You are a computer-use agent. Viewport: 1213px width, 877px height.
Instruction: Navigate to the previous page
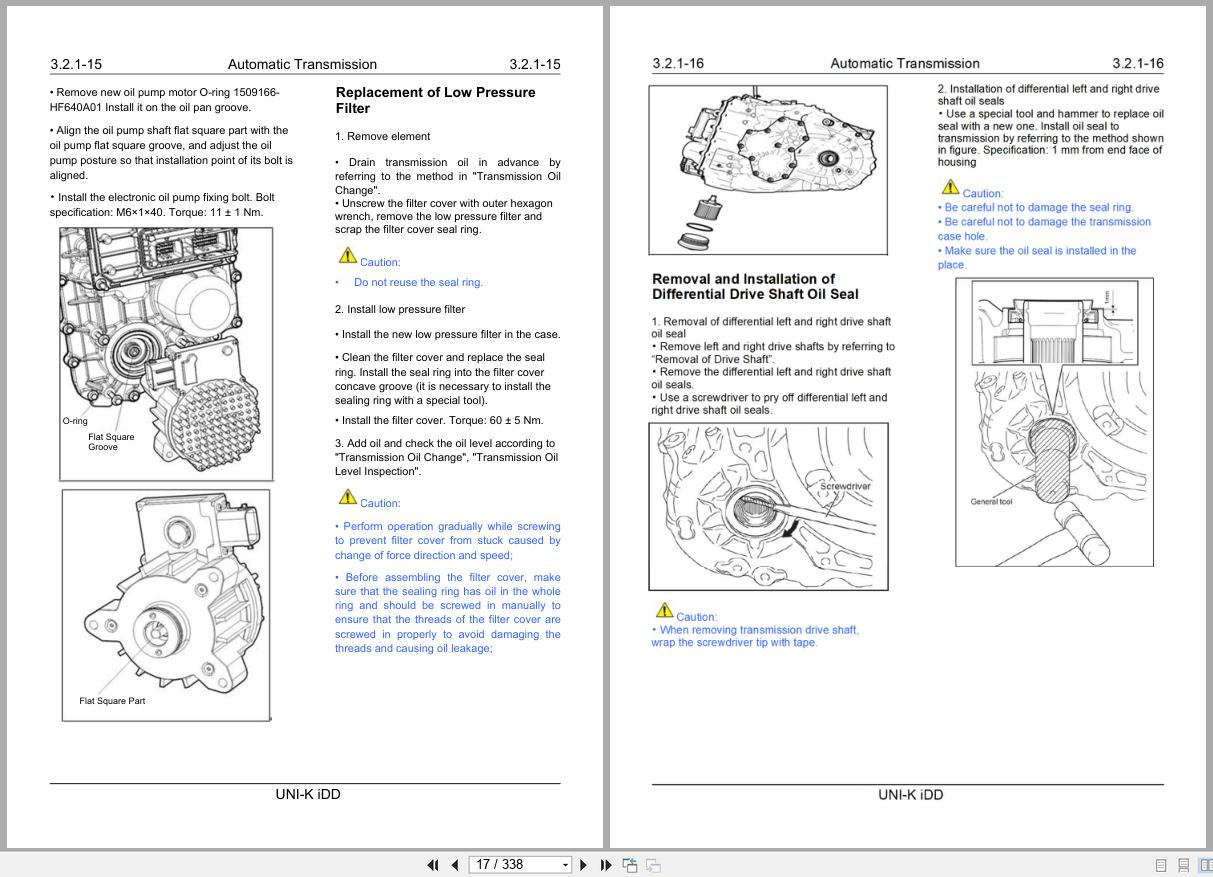point(455,864)
